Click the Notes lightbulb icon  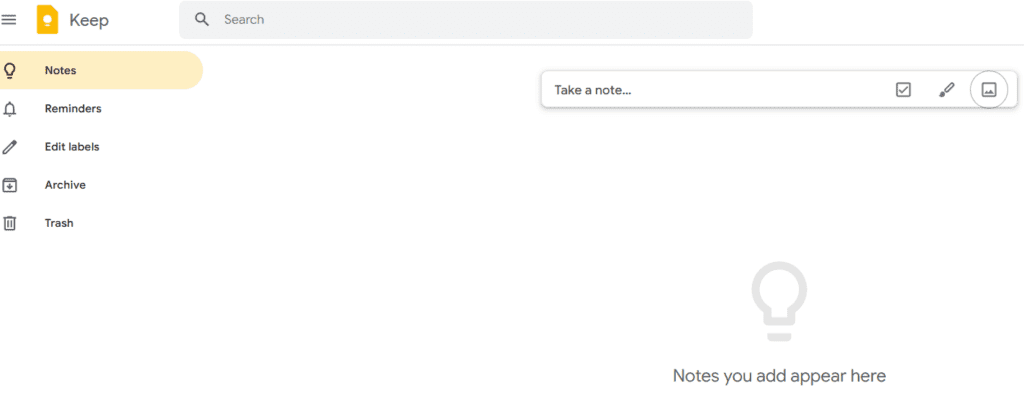click(x=10, y=71)
